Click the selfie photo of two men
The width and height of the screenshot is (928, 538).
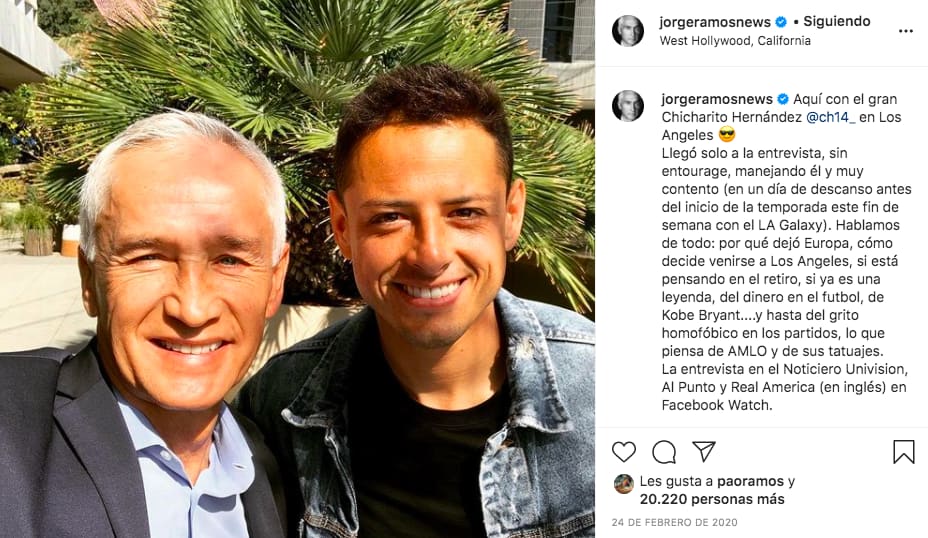[x=297, y=269]
